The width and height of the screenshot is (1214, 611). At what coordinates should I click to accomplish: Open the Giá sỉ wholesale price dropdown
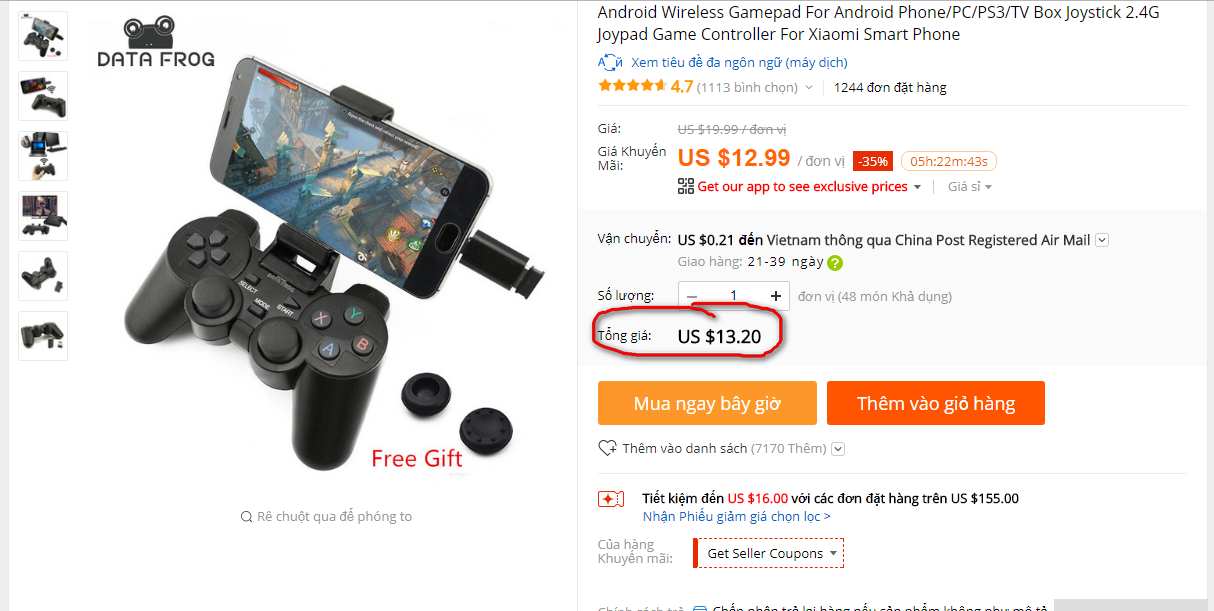coord(970,187)
